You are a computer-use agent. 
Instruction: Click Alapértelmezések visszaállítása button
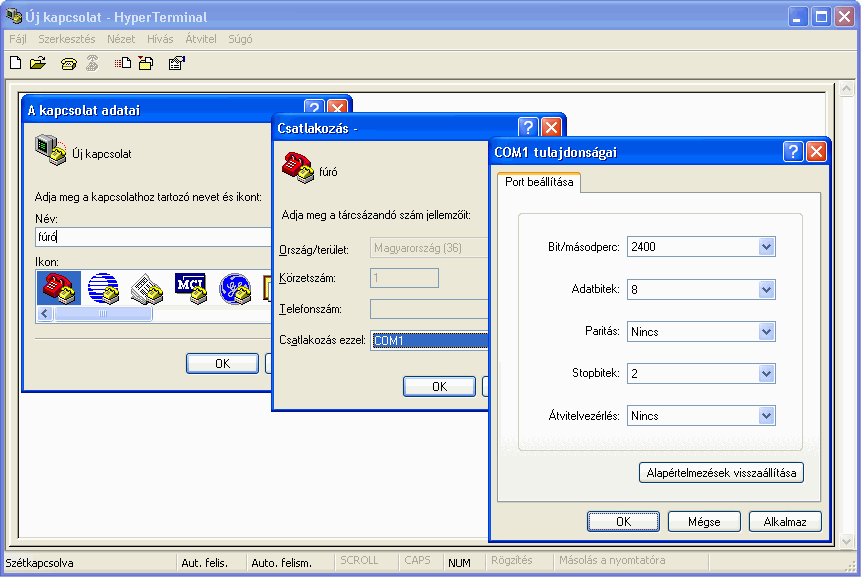[x=721, y=473]
